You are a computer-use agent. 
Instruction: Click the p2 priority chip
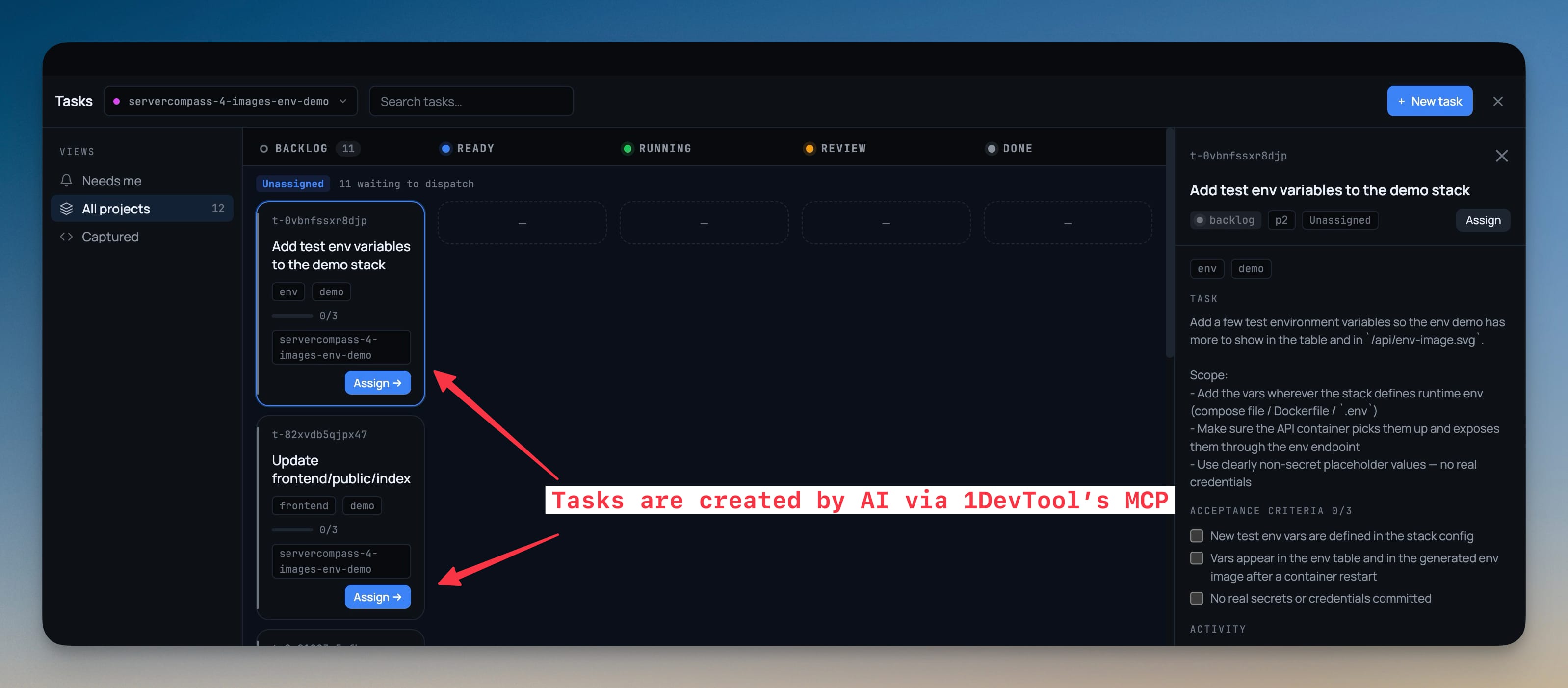point(1281,220)
